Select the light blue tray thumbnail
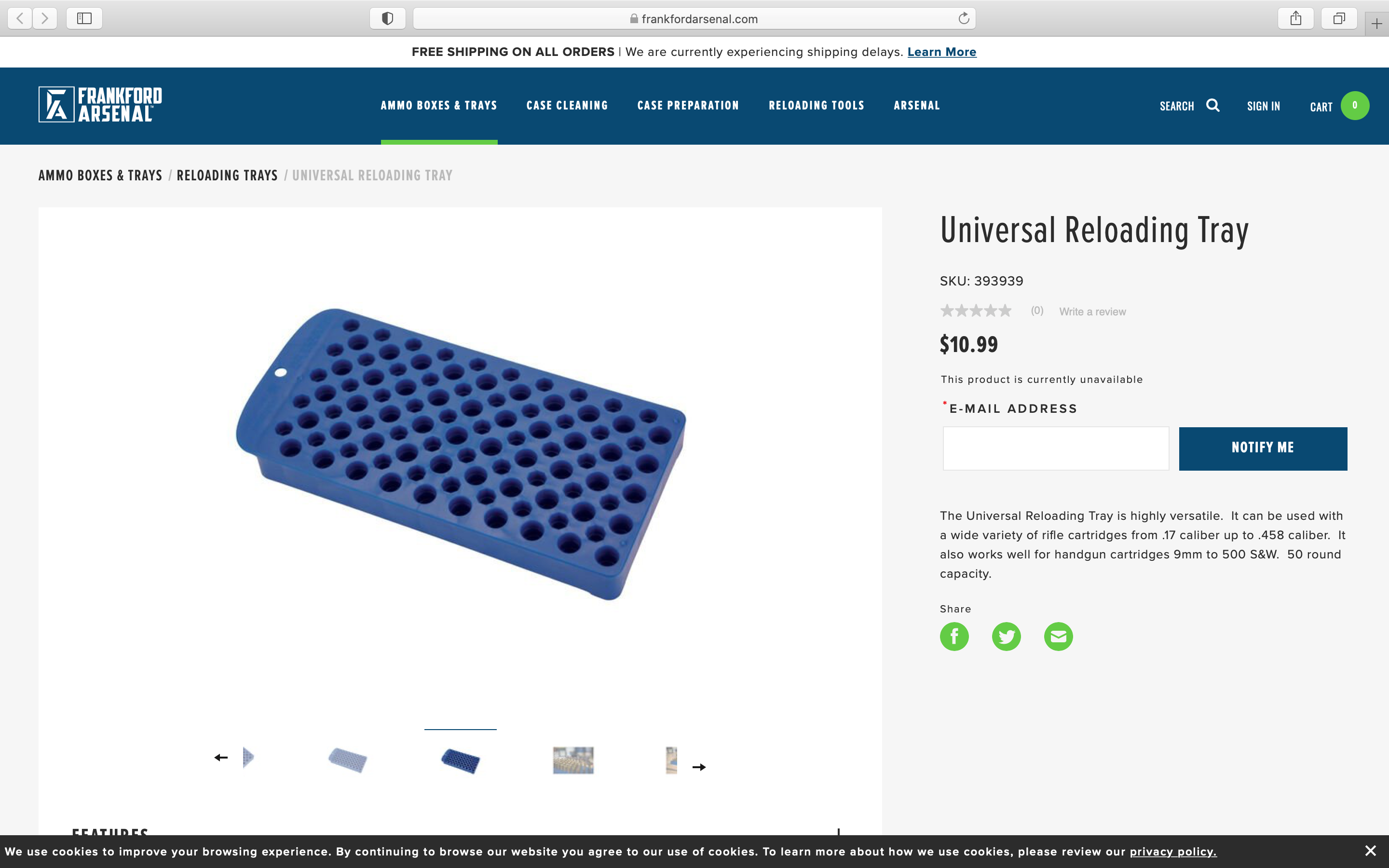The image size is (1389, 868). click(x=347, y=760)
